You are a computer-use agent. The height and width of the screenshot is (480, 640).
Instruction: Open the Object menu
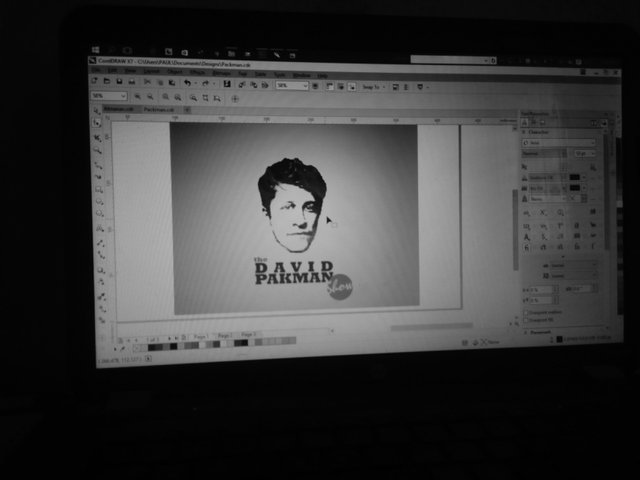pos(174,72)
